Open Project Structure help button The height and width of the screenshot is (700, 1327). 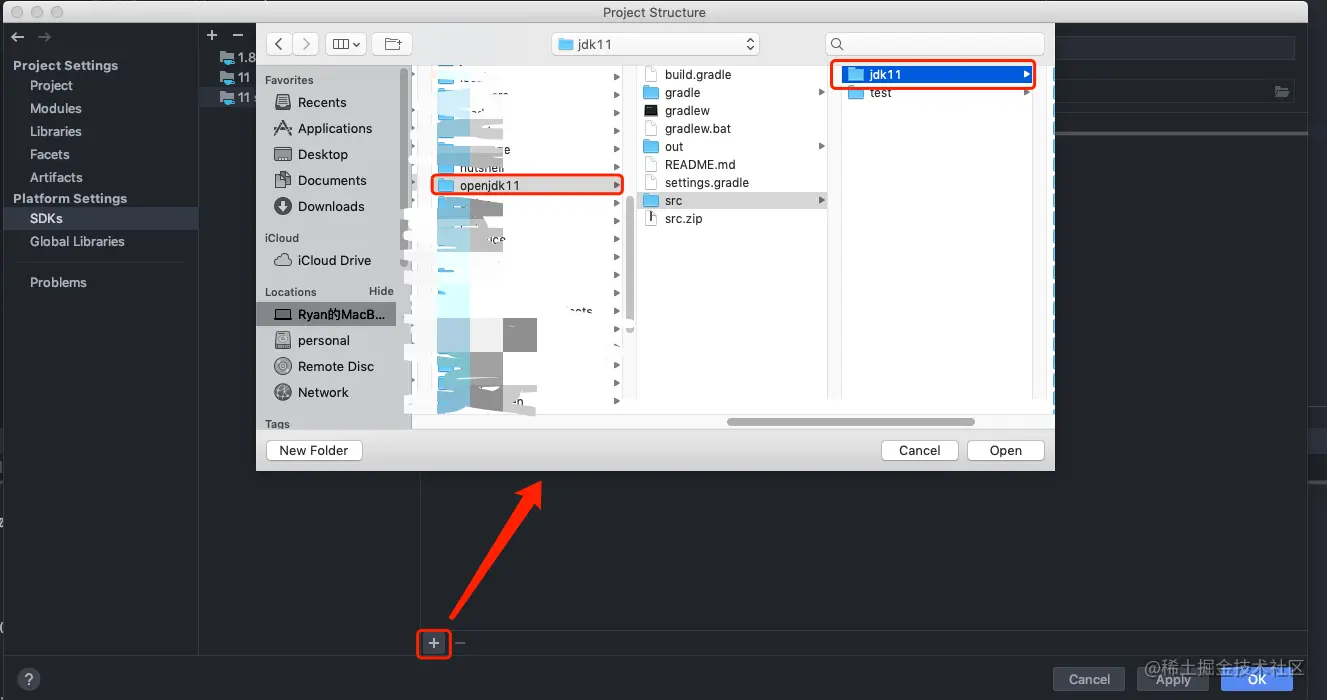[x=29, y=679]
